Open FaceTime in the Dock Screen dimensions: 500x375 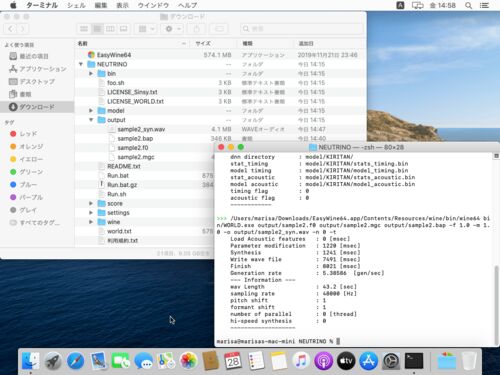pos(121,361)
